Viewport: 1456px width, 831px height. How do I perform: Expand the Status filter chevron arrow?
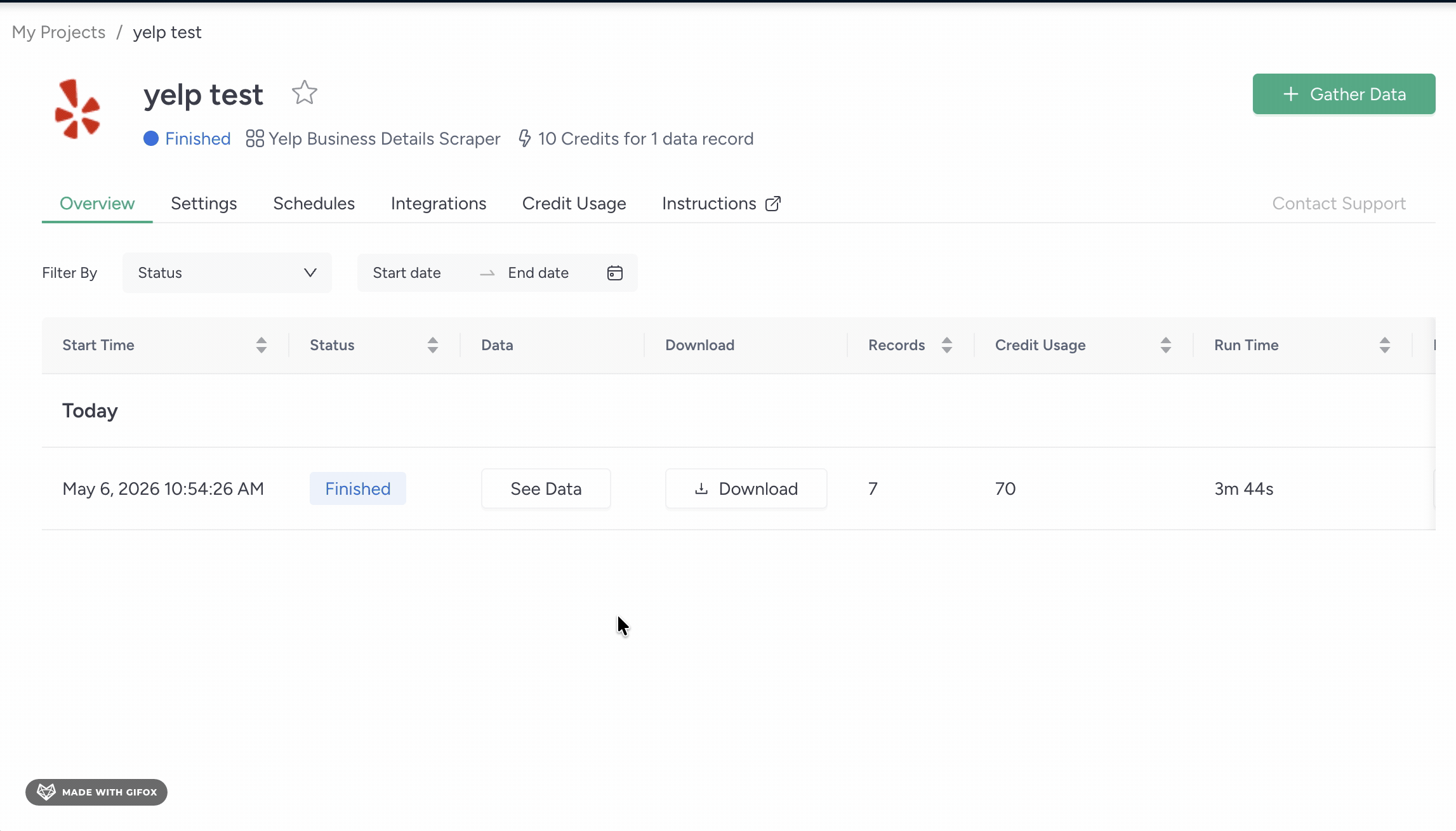point(310,273)
